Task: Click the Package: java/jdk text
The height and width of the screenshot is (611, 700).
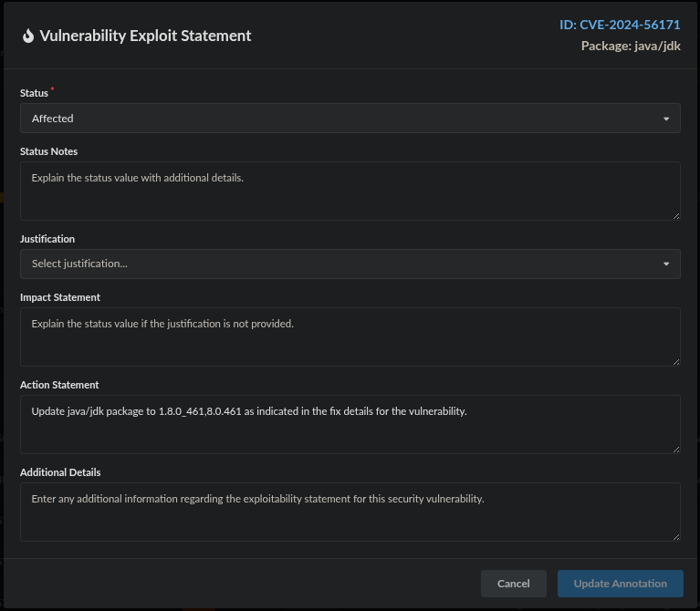Action: click(x=630, y=46)
